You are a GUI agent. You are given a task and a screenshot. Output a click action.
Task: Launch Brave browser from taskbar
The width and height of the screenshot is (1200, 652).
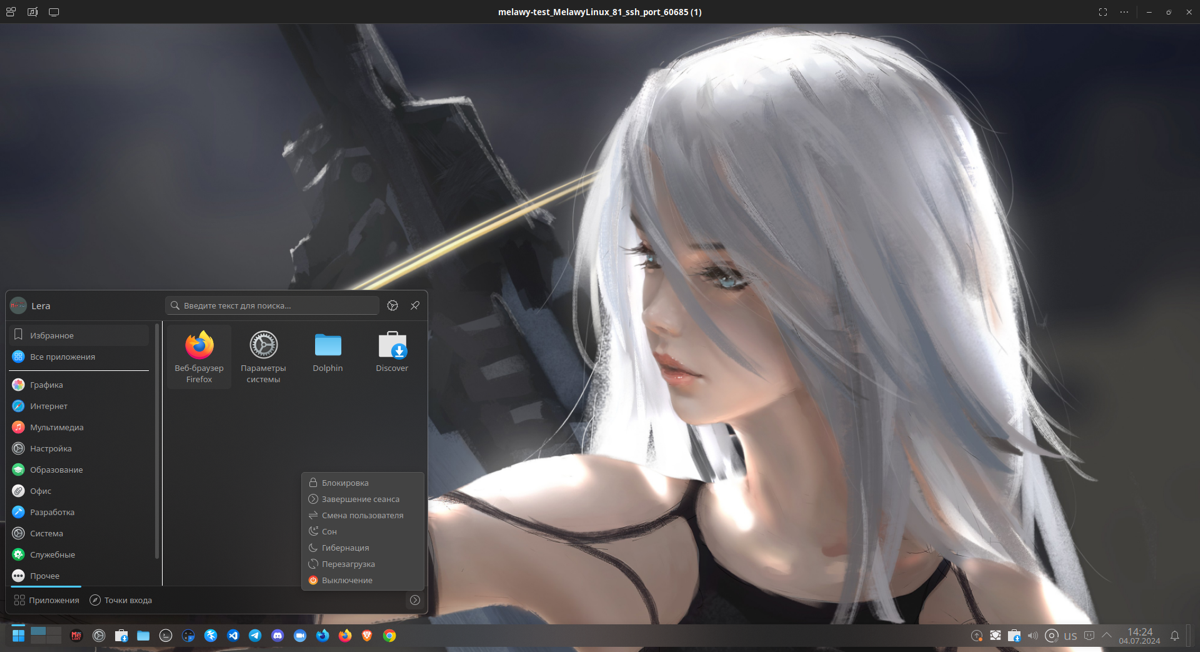point(367,636)
